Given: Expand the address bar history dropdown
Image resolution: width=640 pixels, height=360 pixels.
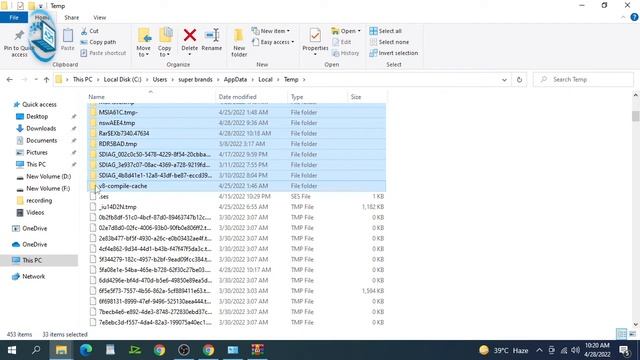Looking at the screenshot, I should [x=504, y=80].
